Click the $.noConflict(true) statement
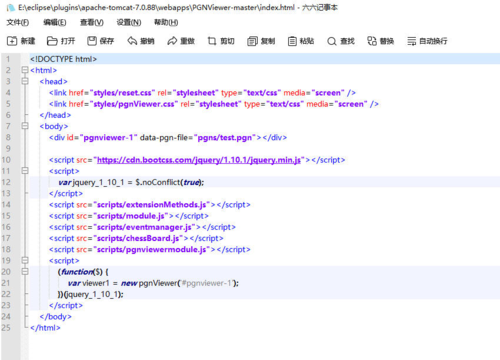The height and width of the screenshot is (360, 500). tap(170, 182)
